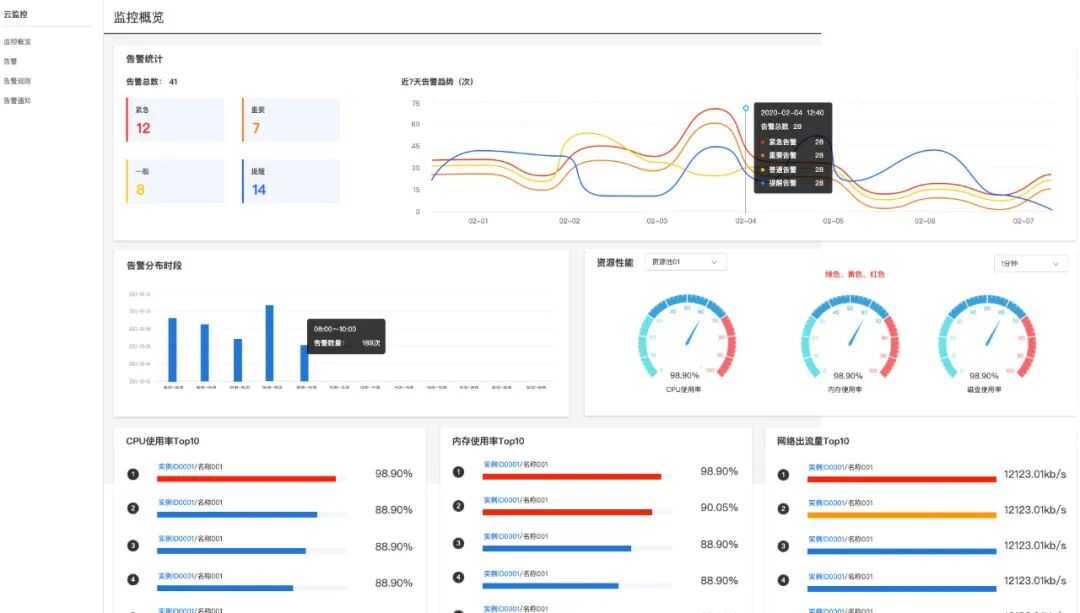Click rank 3 badge in CPU使用率Top10
Screen dimensions: 1080x613
pos(133,546)
